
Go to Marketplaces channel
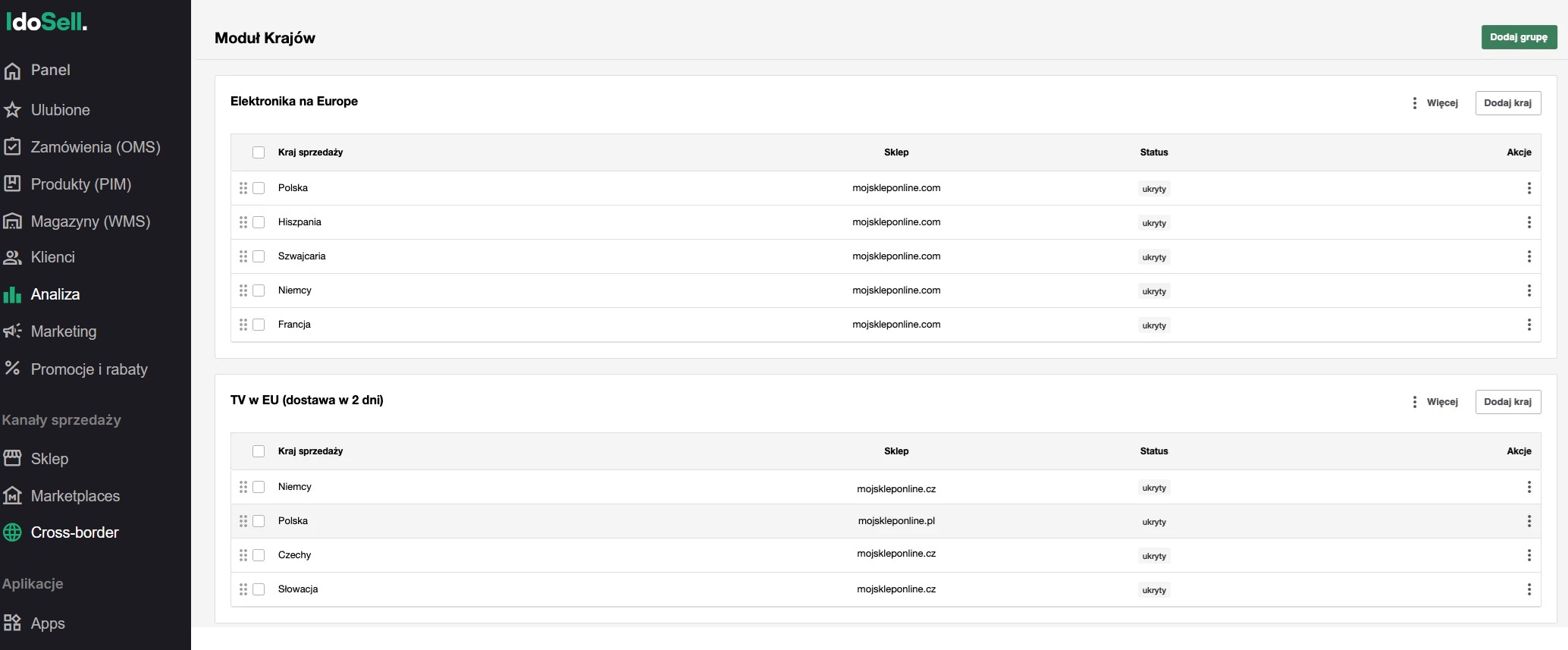pos(75,496)
